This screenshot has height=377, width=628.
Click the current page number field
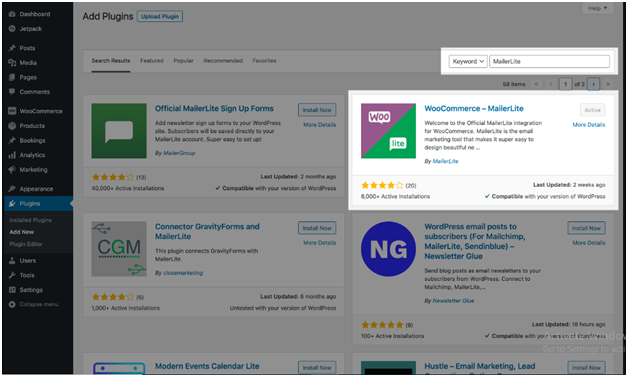pos(566,84)
